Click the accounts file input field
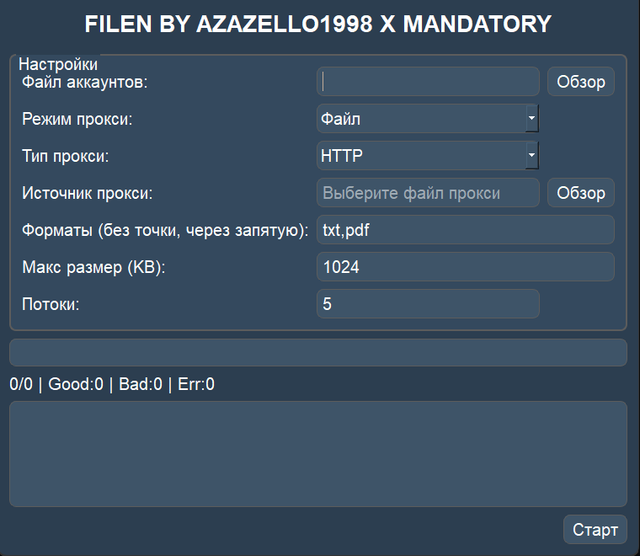Screen dimensions: 640x556 coord(428,82)
